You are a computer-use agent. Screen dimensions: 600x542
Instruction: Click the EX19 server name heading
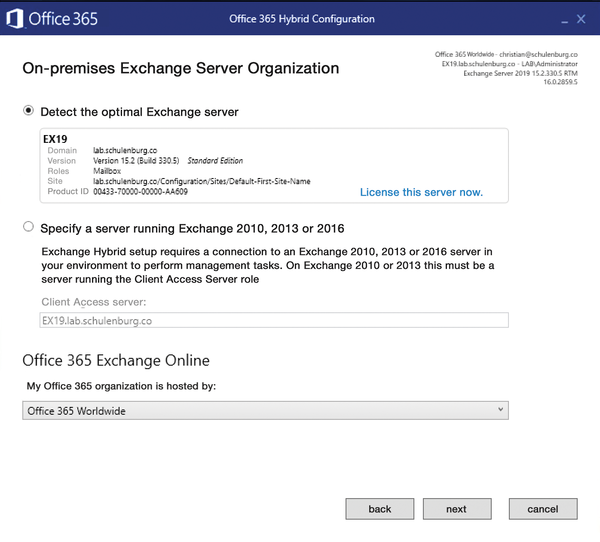tap(55, 139)
